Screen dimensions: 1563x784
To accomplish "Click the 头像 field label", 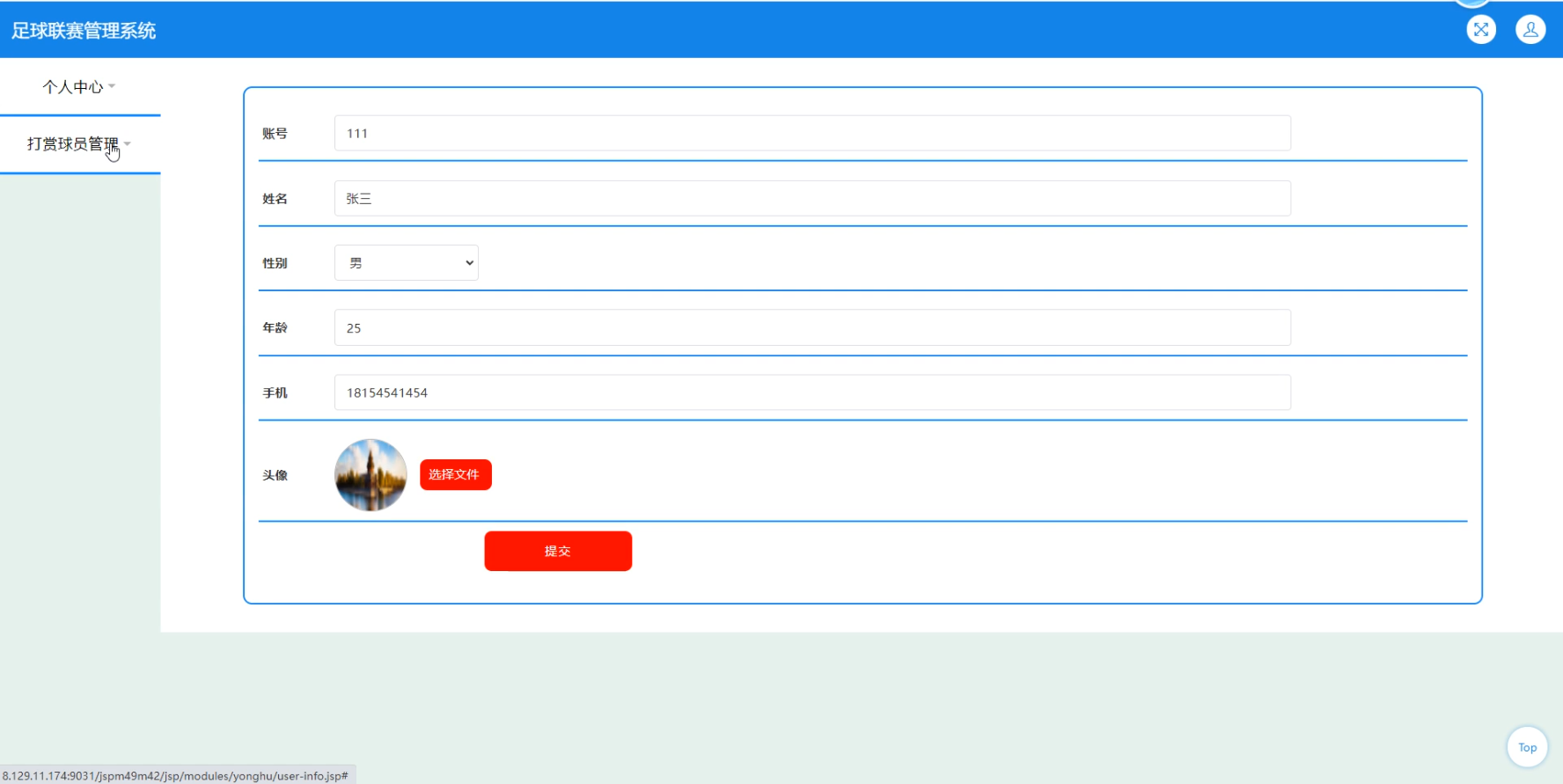I will click(x=275, y=475).
